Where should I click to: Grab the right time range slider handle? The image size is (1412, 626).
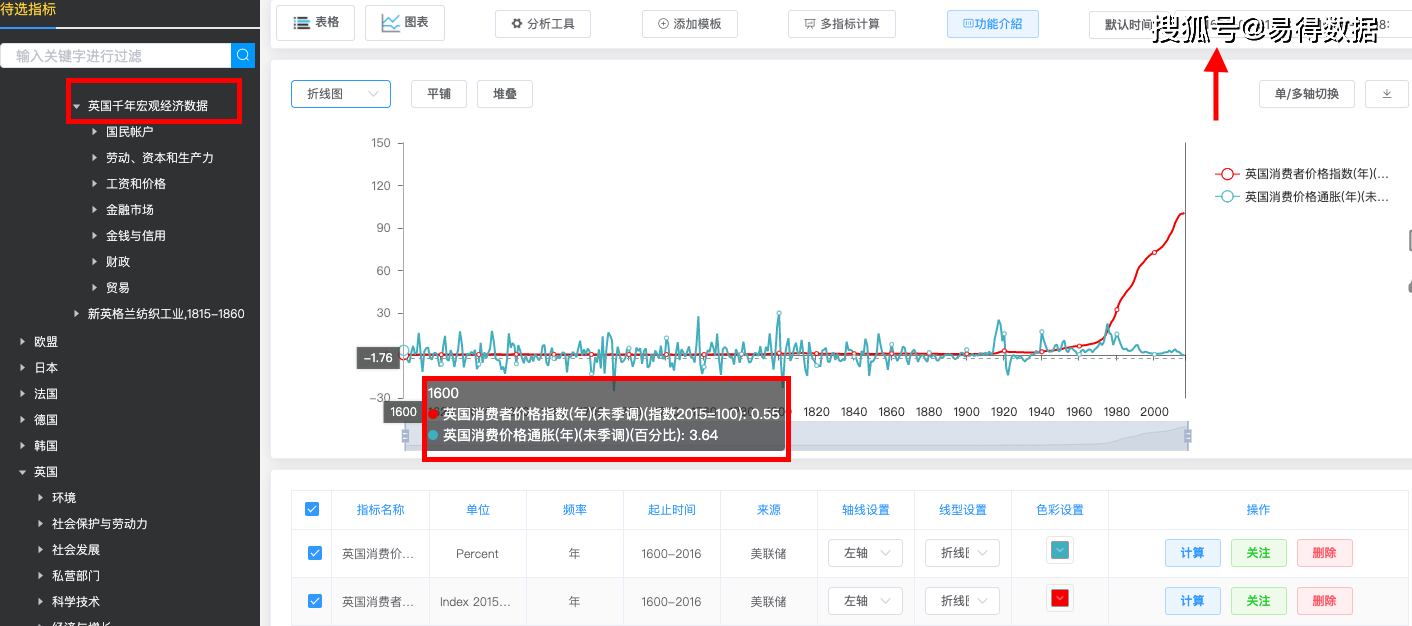[x=1188, y=435]
